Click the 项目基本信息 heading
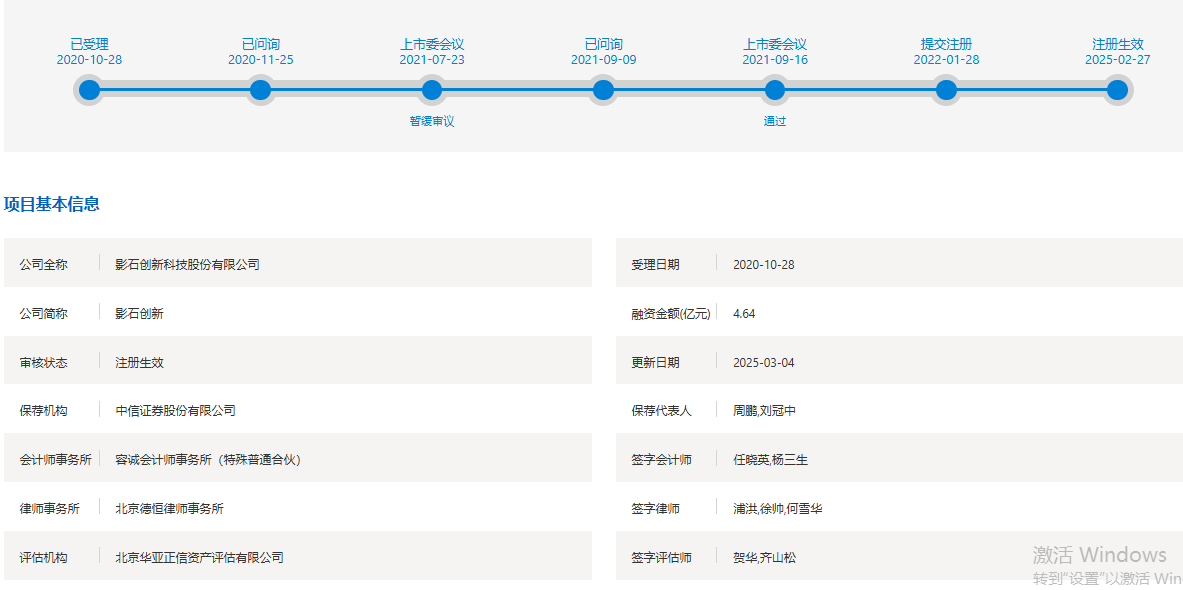Viewport: 1183px width, 590px height. (x=52, y=204)
